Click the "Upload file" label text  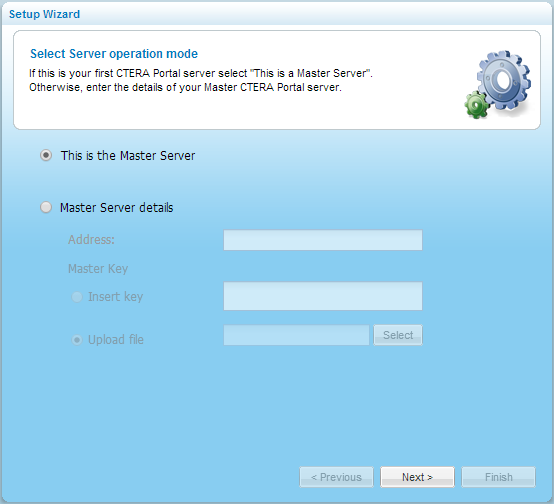click(116, 340)
